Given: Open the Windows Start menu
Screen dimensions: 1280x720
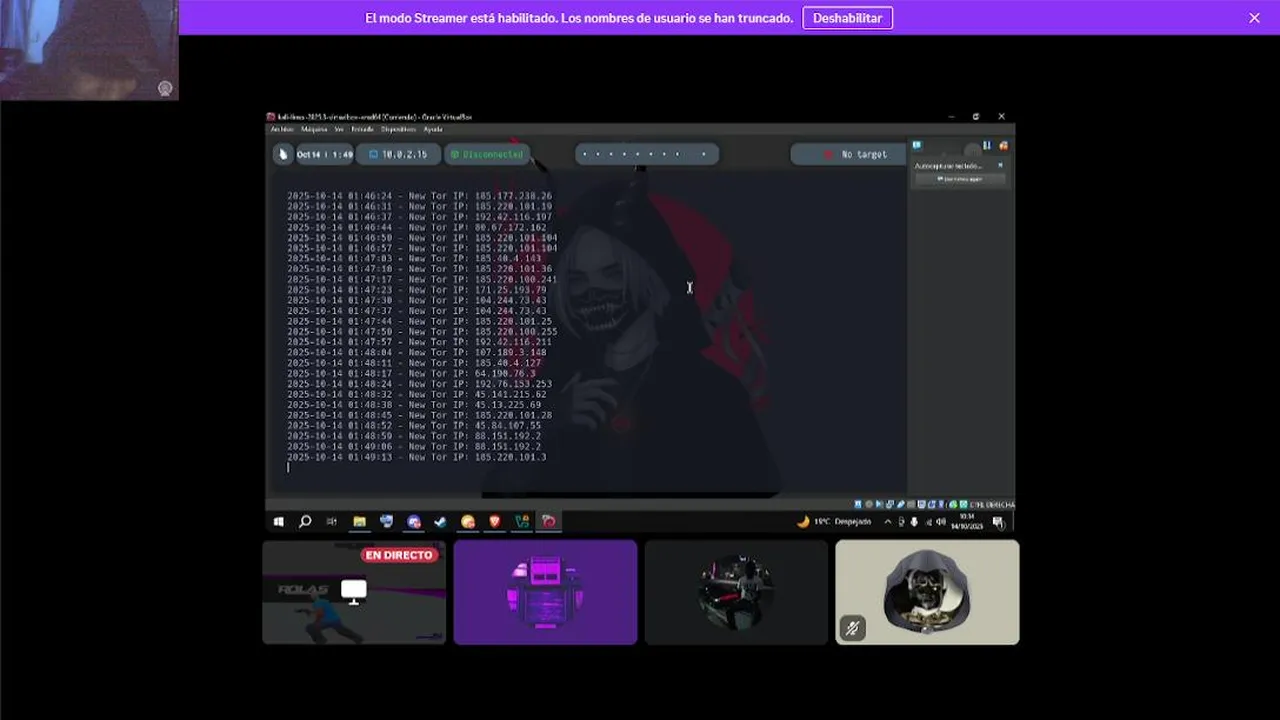Looking at the screenshot, I should point(279,522).
